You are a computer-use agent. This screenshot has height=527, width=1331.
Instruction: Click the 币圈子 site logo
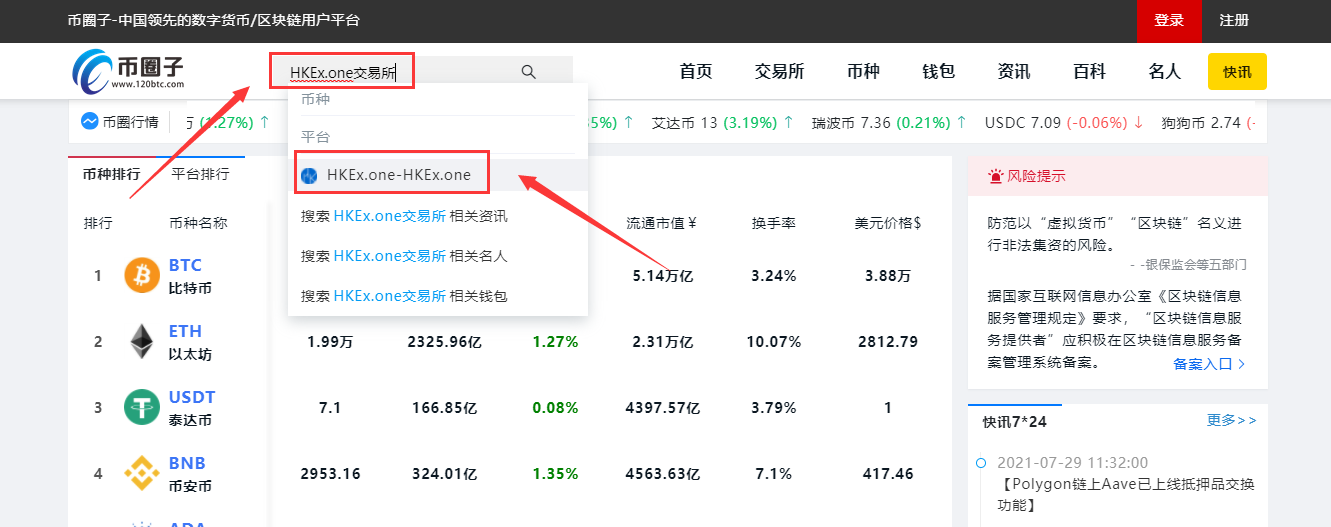coord(128,71)
